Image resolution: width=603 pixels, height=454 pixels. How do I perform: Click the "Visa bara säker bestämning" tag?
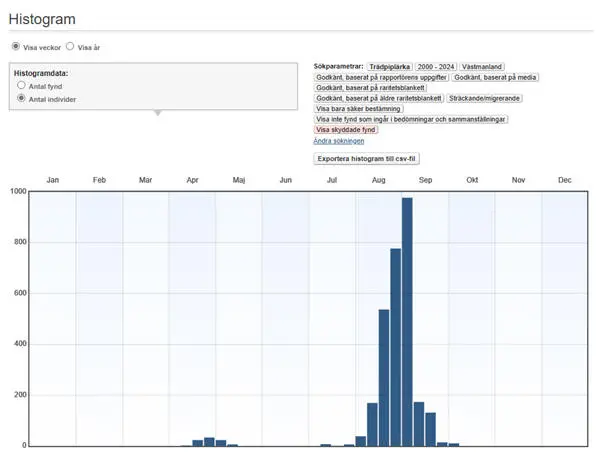coord(360,109)
